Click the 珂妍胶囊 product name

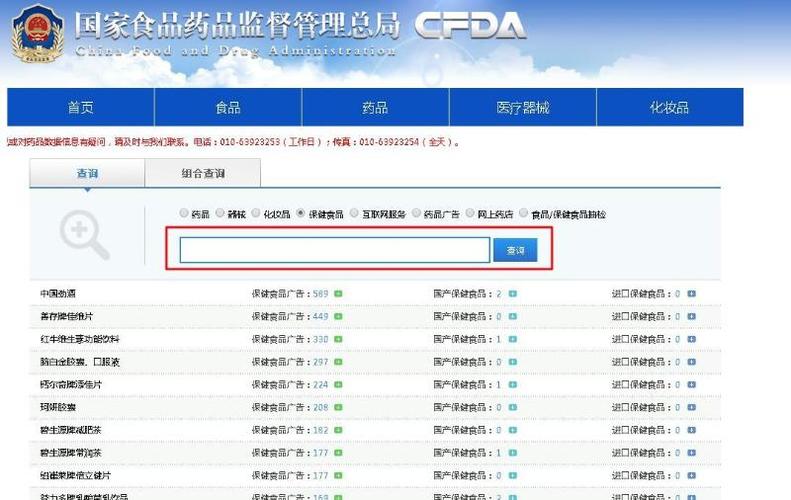click(x=58, y=407)
